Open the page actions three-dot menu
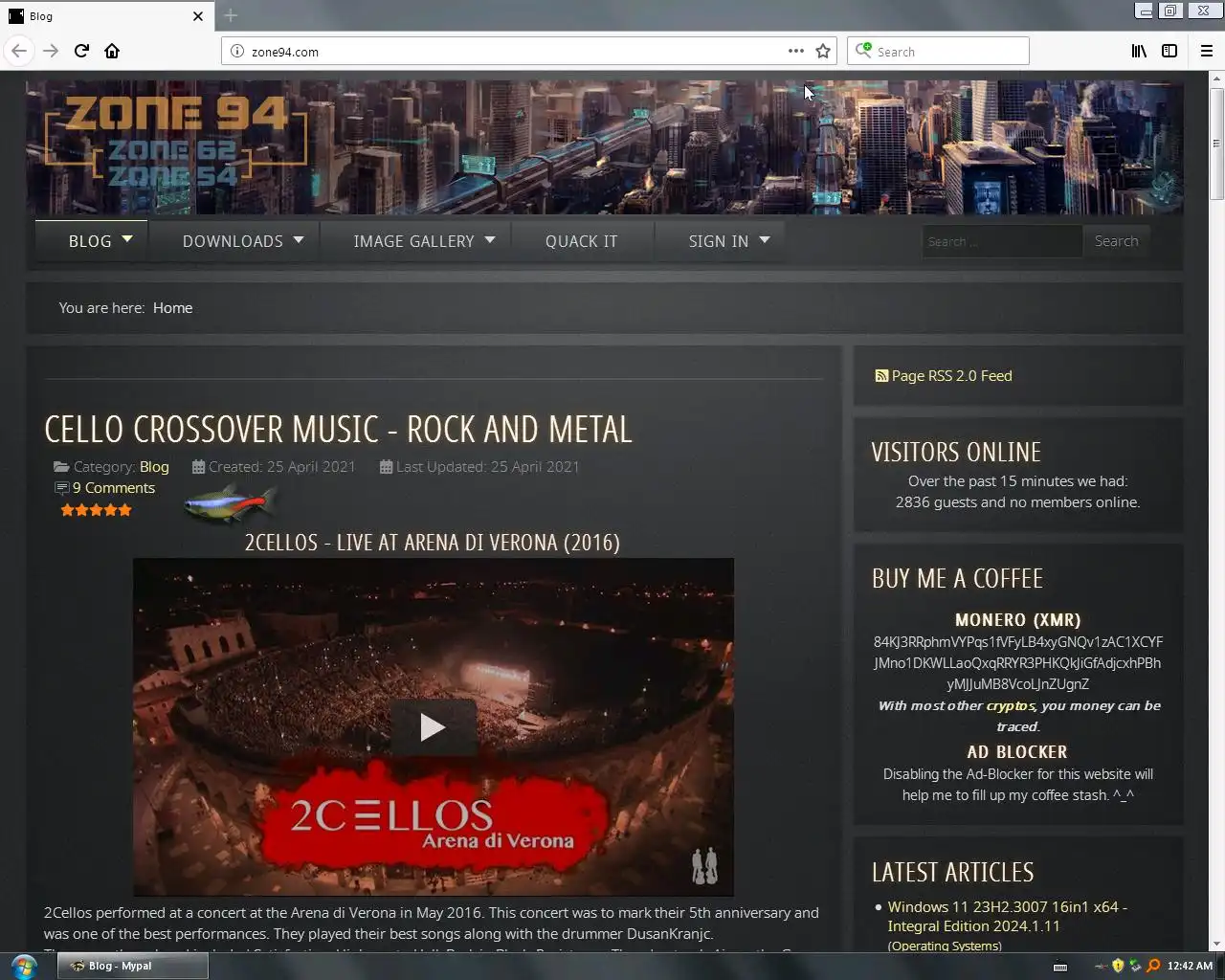 (796, 51)
